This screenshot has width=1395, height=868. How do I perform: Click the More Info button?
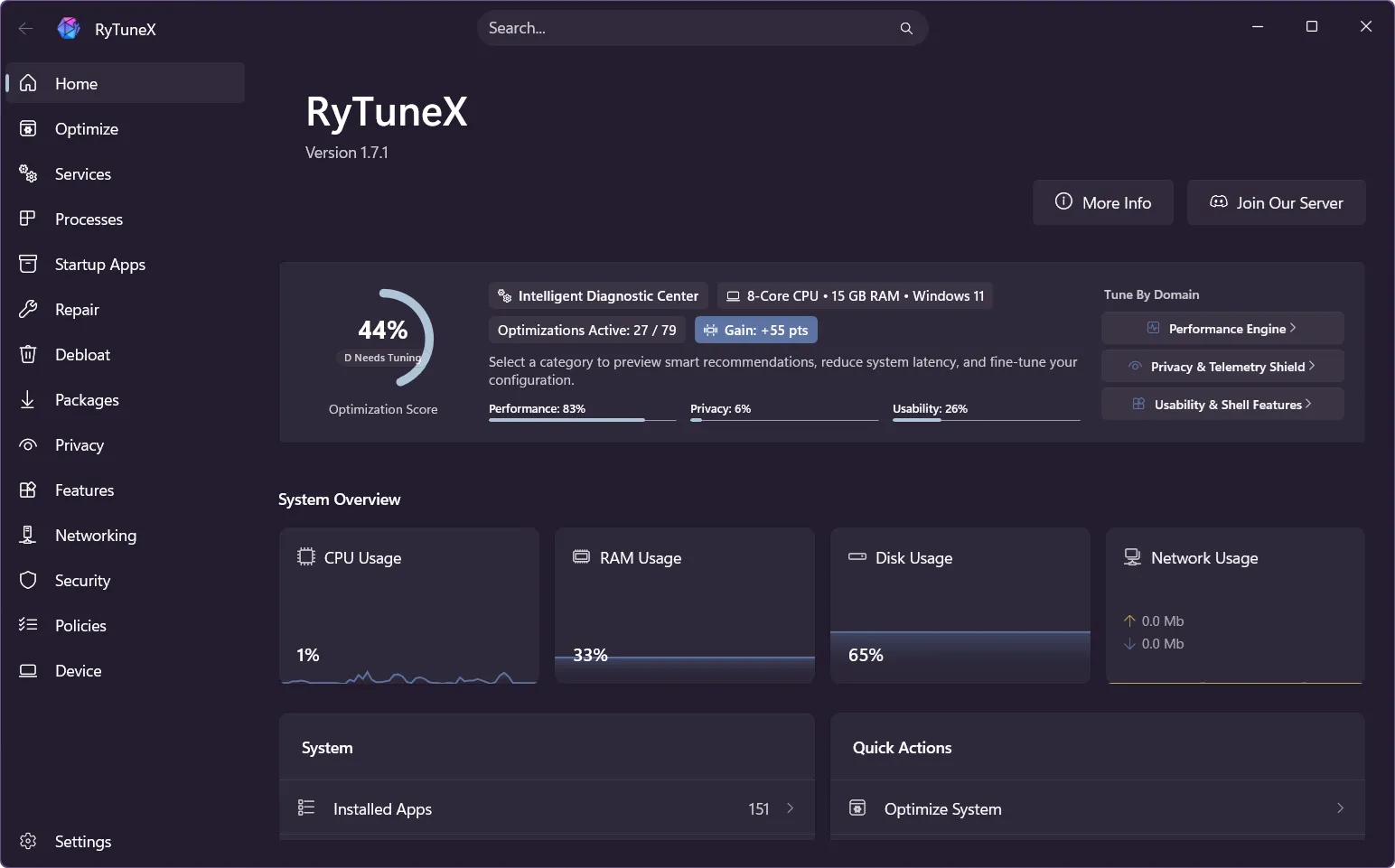[x=1103, y=202]
